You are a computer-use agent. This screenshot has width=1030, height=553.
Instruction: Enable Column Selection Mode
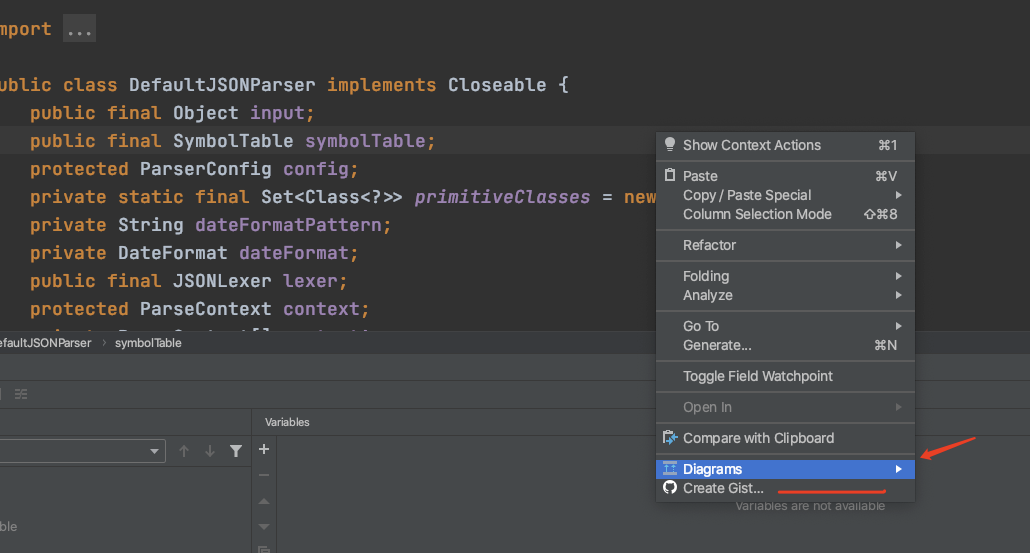point(785,214)
